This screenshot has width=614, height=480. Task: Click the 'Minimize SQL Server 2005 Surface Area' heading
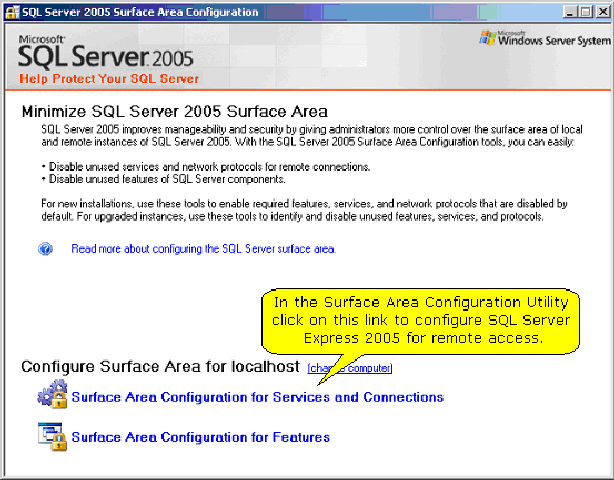pyautogui.click(x=175, y=112)
